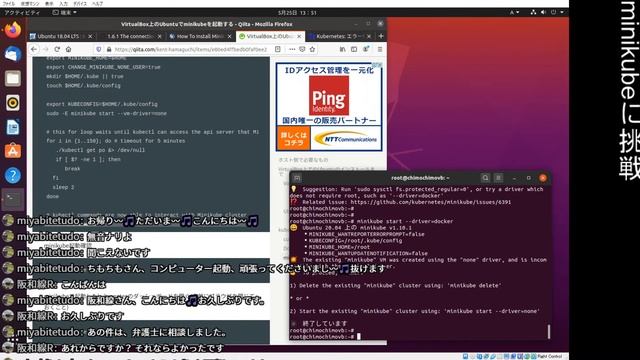Screen dimensions: 640x360
Task: Open the terminal hamburger menu
Action: click(x=498, y=178)
